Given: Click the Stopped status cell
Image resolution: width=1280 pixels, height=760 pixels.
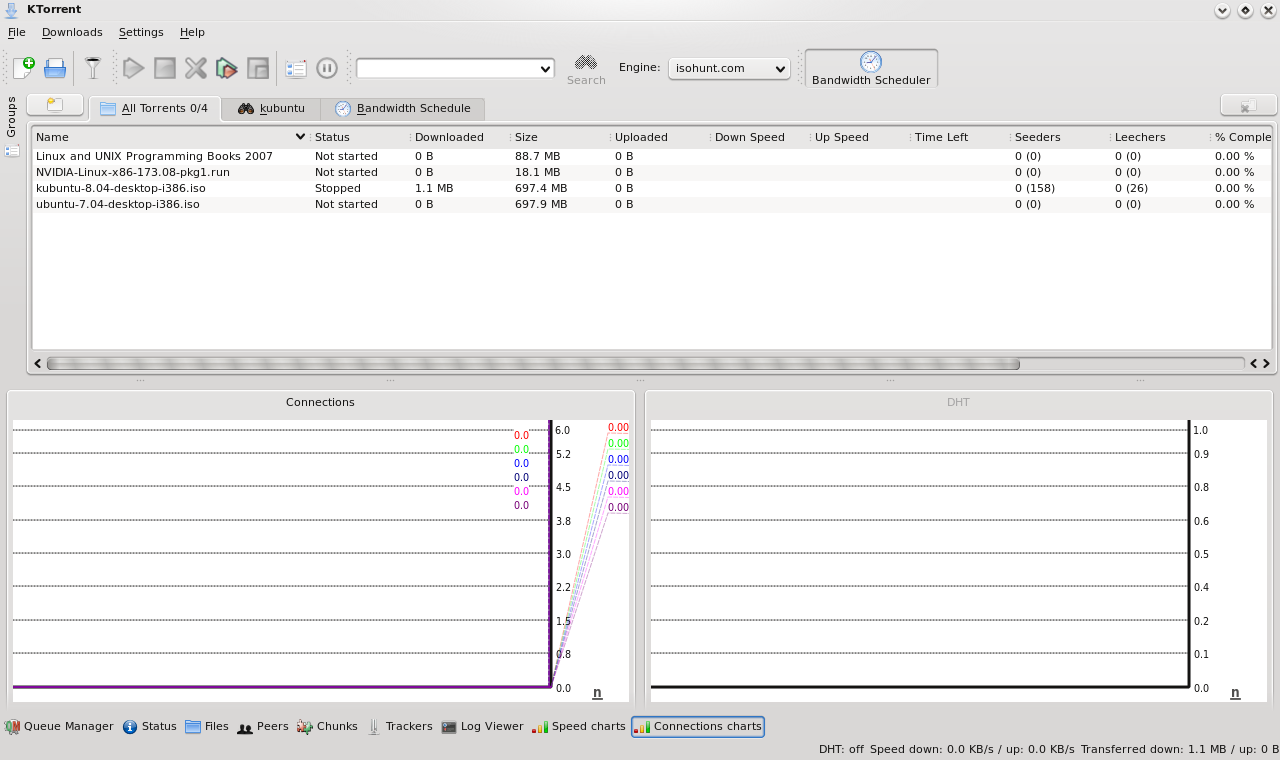Looking at the screenshot, I should click(x=339, y=188).
